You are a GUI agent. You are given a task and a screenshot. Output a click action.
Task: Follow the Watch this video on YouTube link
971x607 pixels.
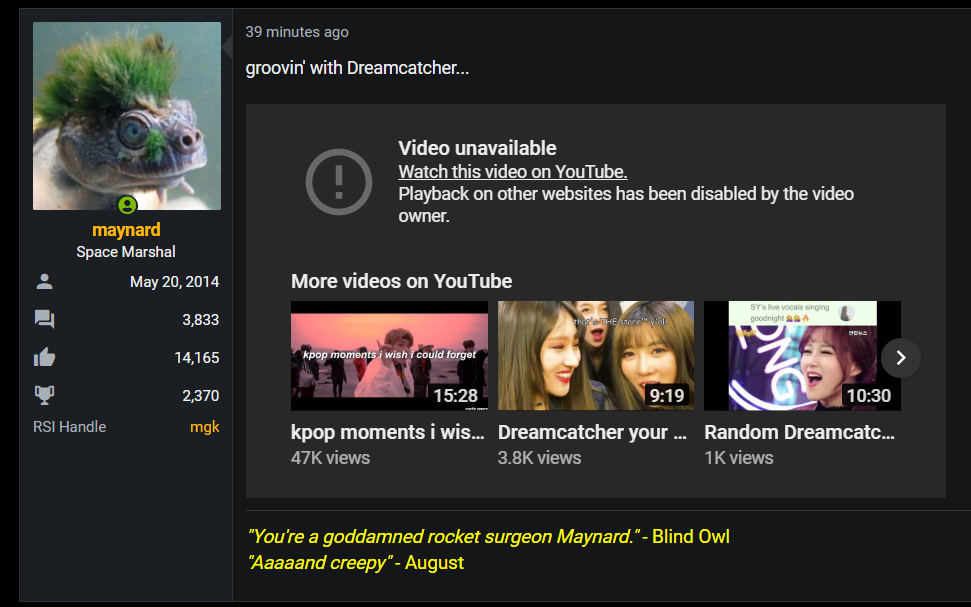point(512,171)
